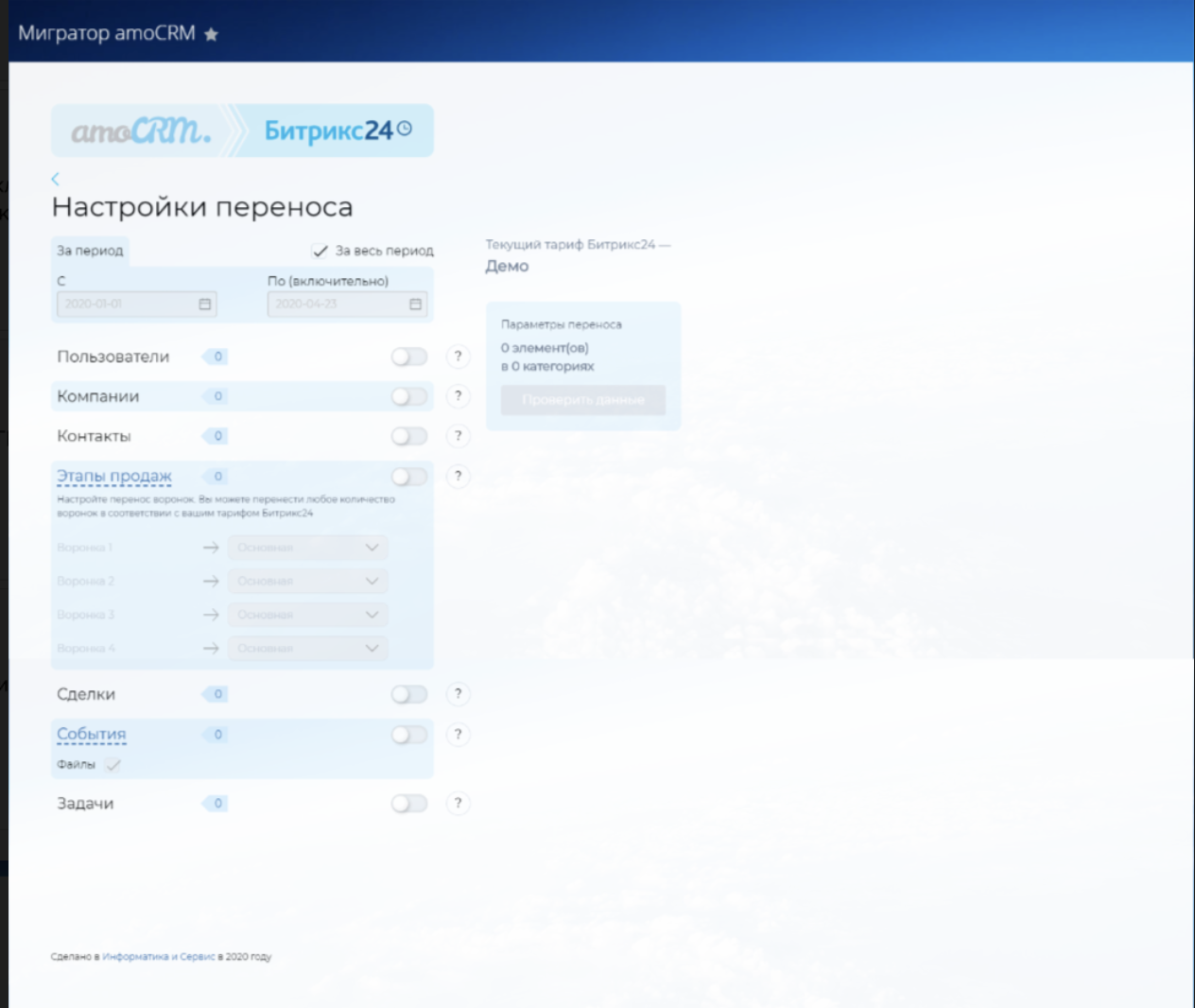This screenshot has width=1195, height=1008.
Task: Enable the Сделки transfer switch
Action: (409, 694)
